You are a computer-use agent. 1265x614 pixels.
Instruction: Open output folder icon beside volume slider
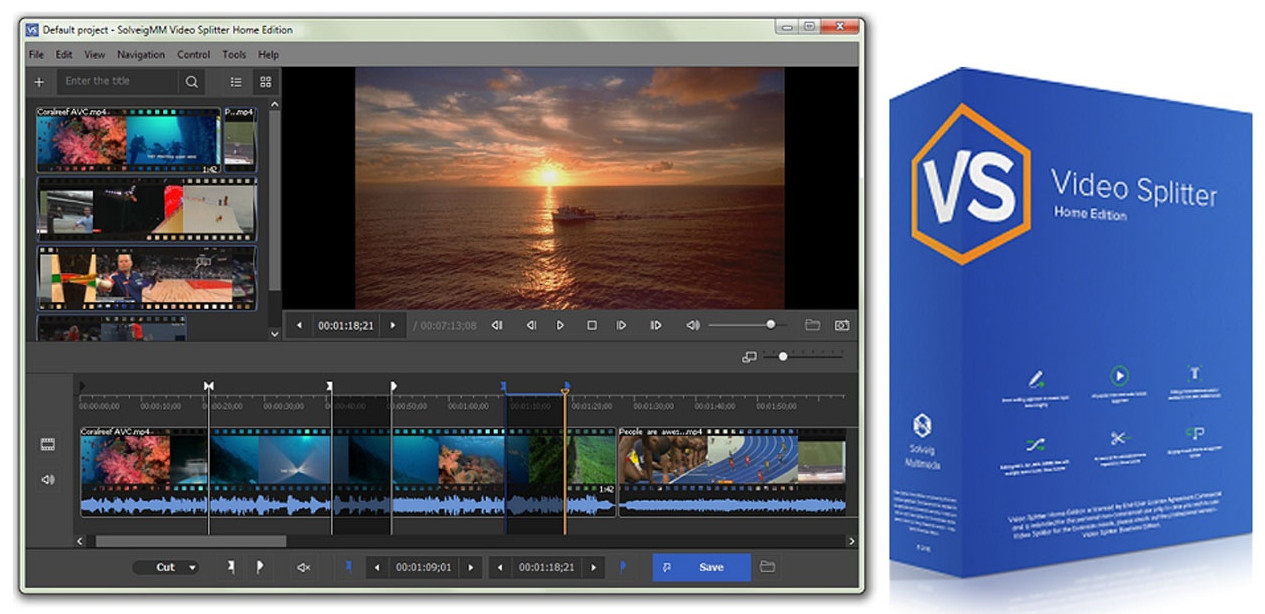click(812, 325)
